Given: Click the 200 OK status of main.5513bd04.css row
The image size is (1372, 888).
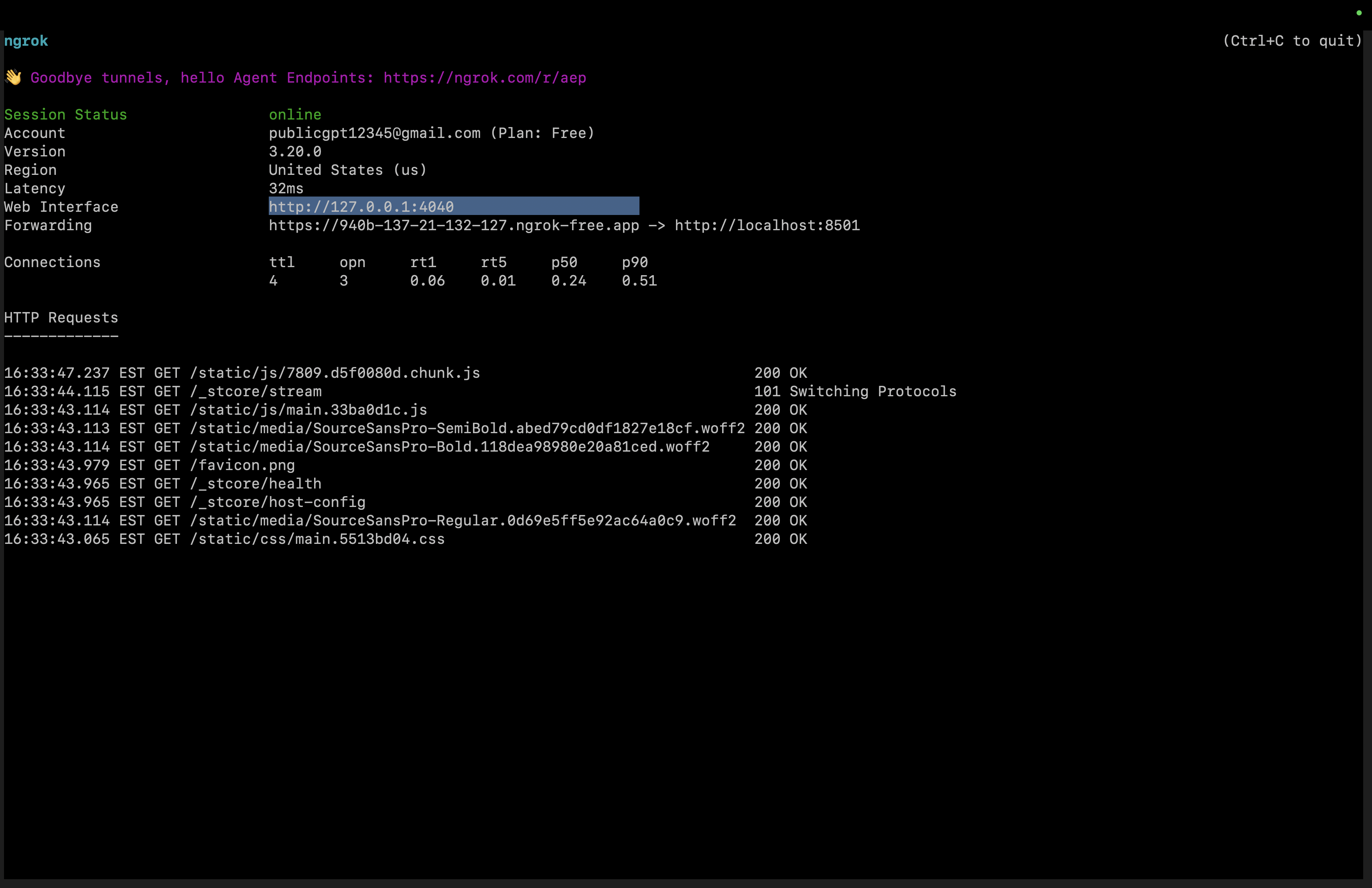Looking at the screenshot, I should [781, 539].
